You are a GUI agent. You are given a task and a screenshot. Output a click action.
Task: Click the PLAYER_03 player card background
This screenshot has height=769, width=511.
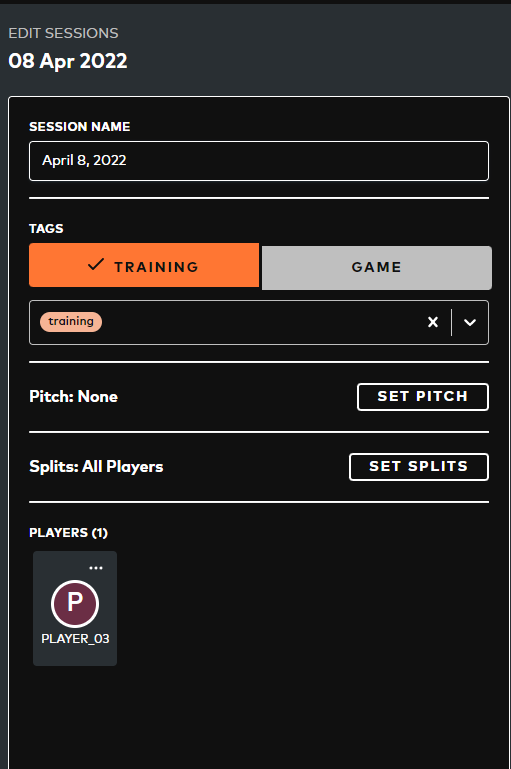click(75, 608)
